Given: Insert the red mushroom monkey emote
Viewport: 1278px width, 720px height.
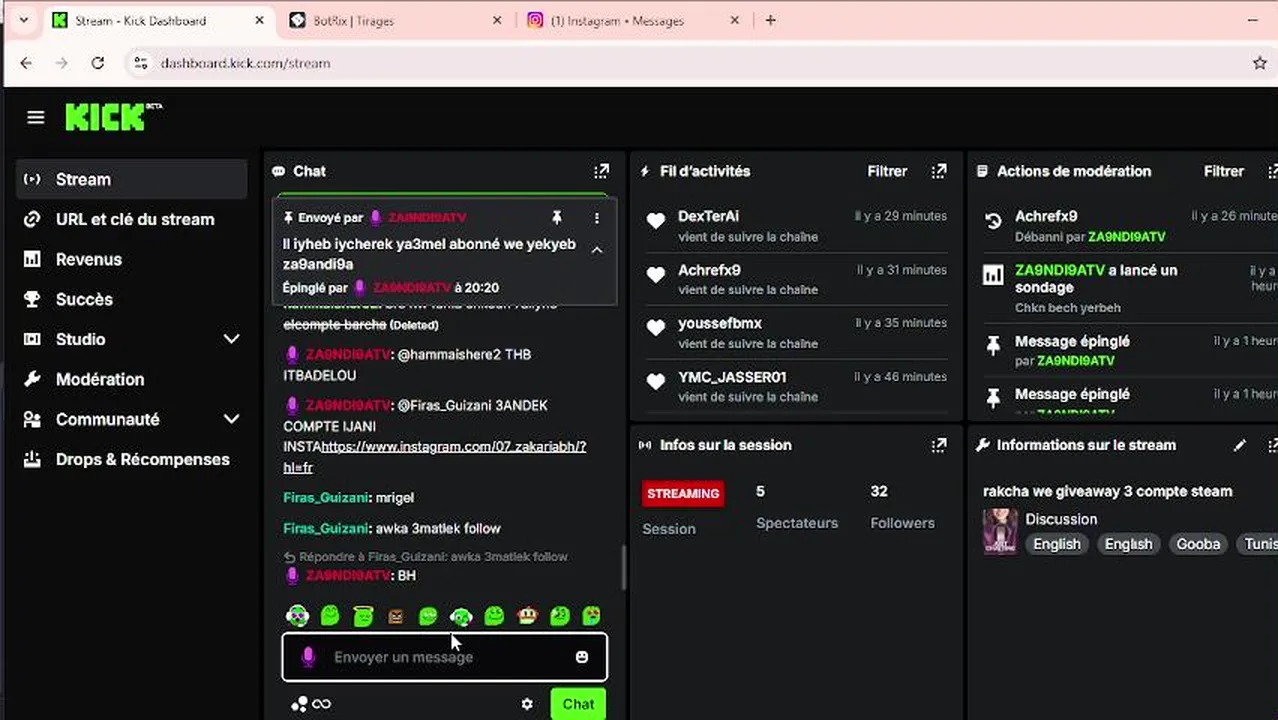Looking at the screenshot, I should point(527,616).
